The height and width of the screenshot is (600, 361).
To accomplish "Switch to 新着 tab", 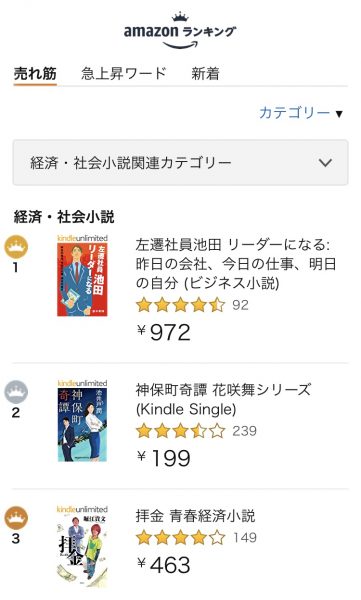I will (x=206, y=73).
